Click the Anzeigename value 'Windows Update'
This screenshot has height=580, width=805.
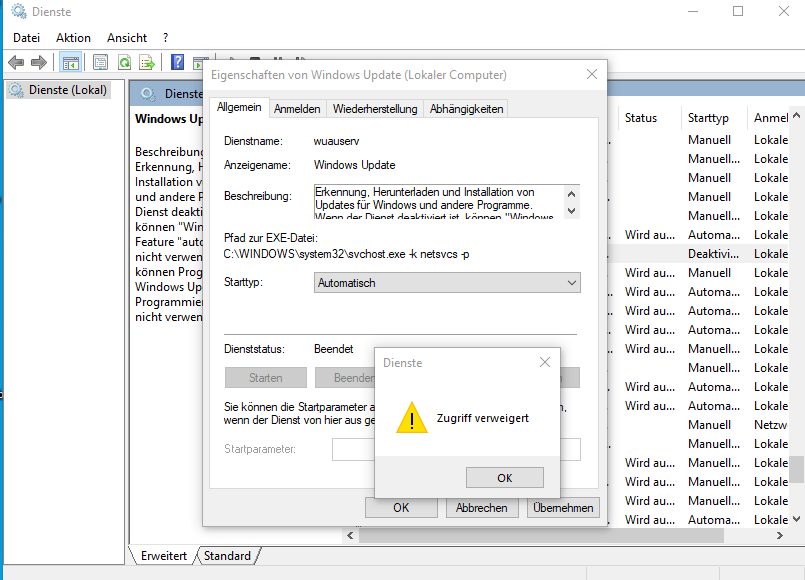click(354, 165)
